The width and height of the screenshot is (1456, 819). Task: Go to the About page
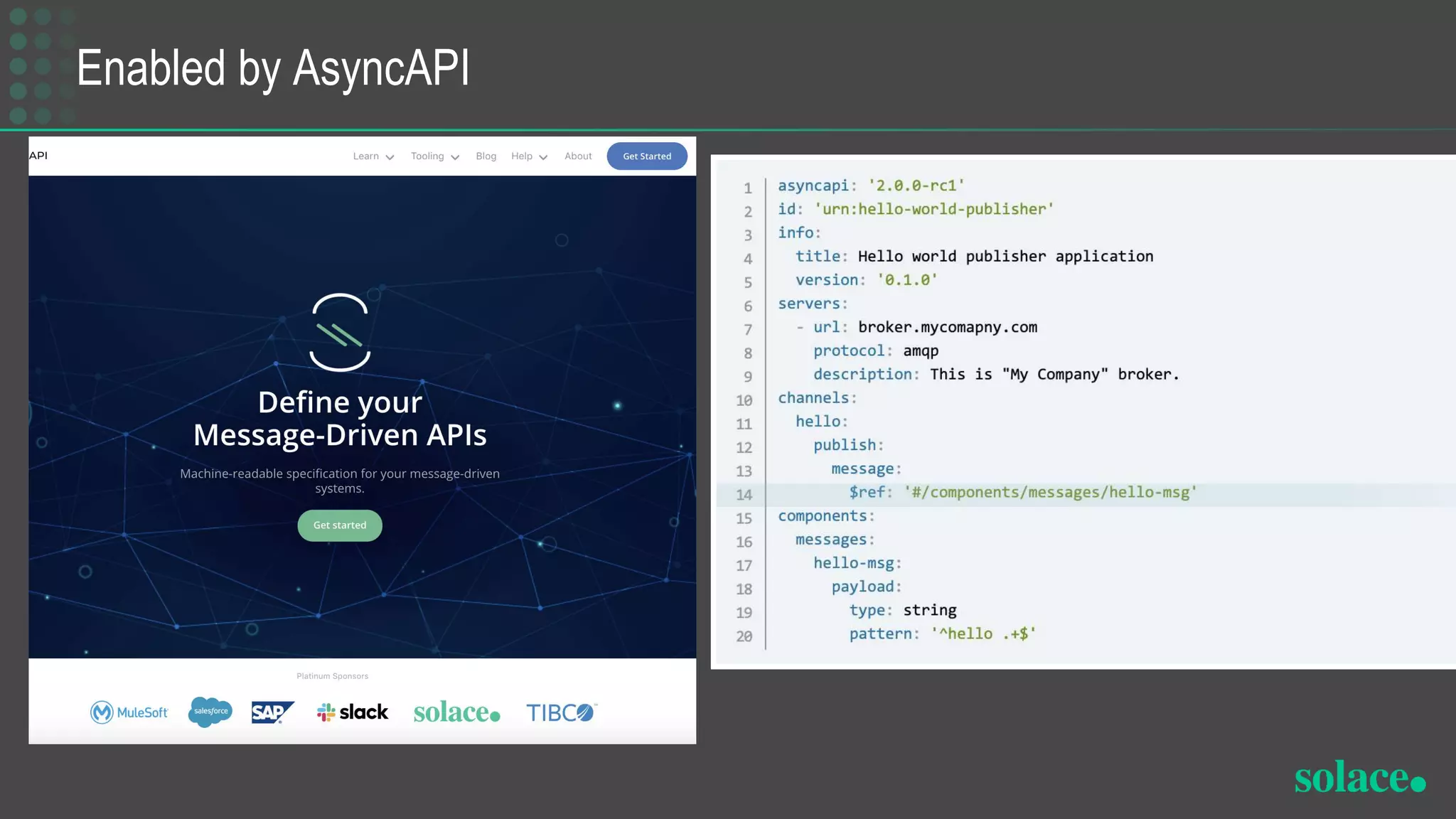[578, 156]
